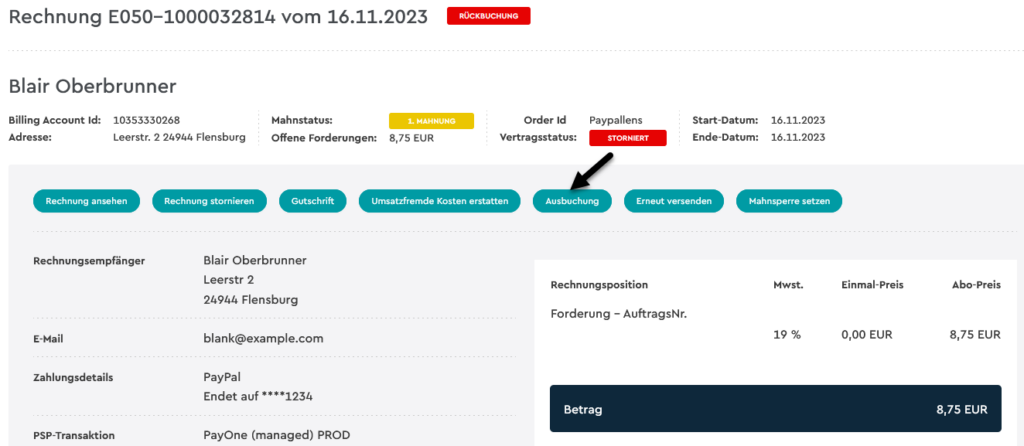Click the red Storniert contract status badge
The image size is (1024, 446).
click(x=628, y=138)
